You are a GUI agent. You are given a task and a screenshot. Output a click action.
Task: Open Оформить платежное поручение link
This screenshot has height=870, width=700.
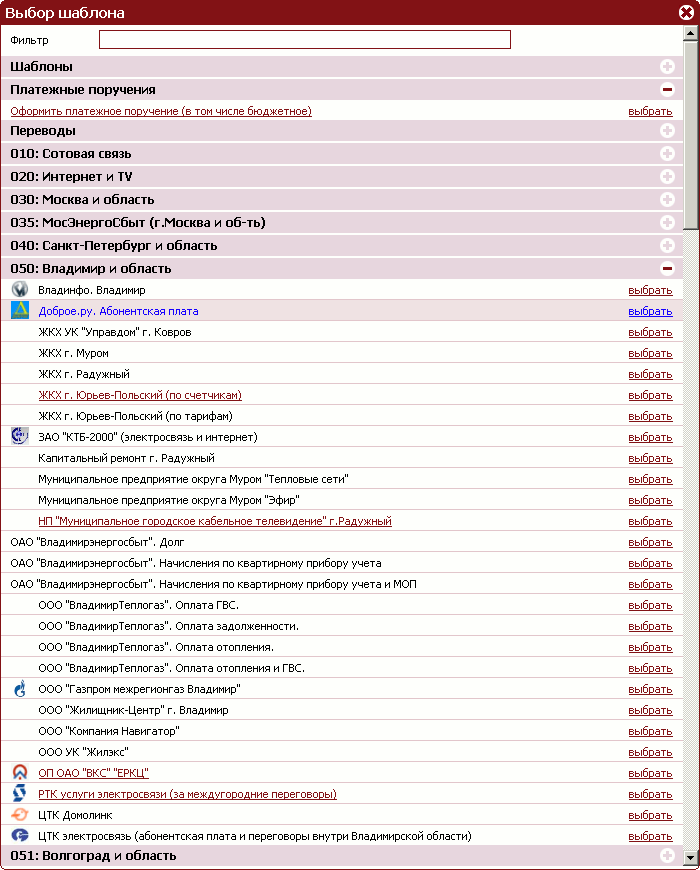pyautogui.click(x=161, y=111)
